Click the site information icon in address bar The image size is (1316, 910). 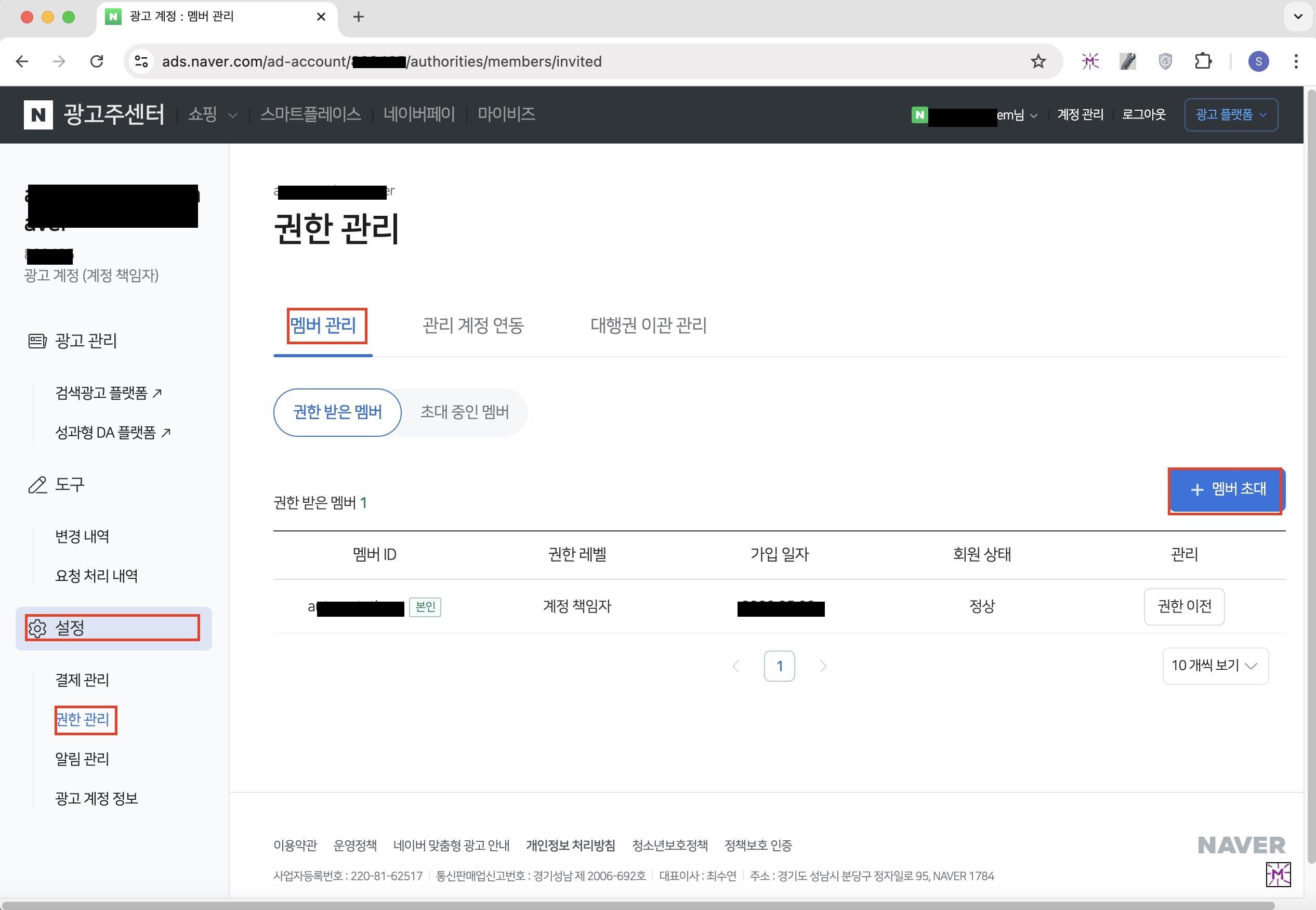(x=141, y=61)
